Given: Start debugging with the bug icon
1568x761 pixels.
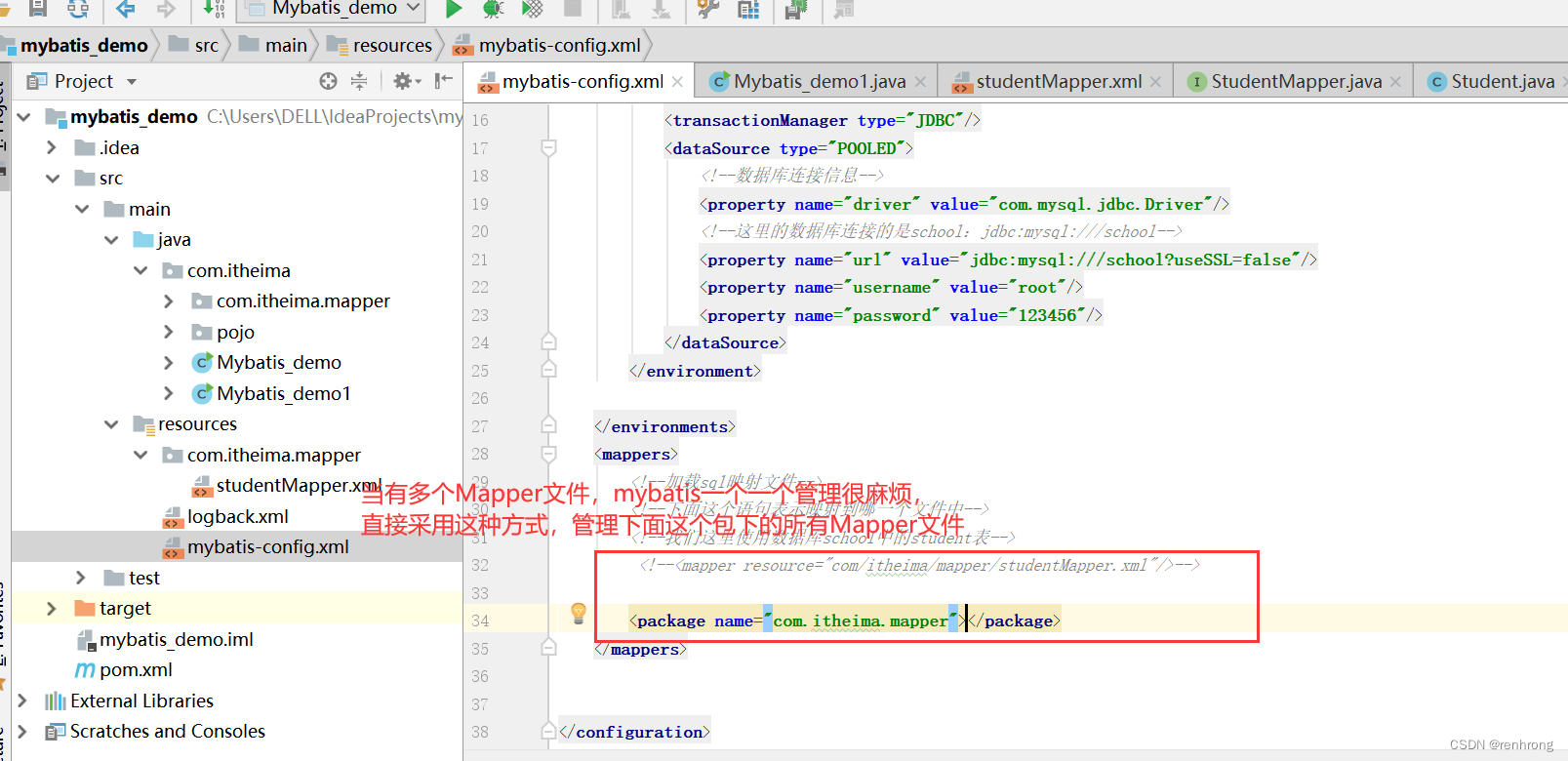Looking at the screenshot, I should (x=493, y=9).
